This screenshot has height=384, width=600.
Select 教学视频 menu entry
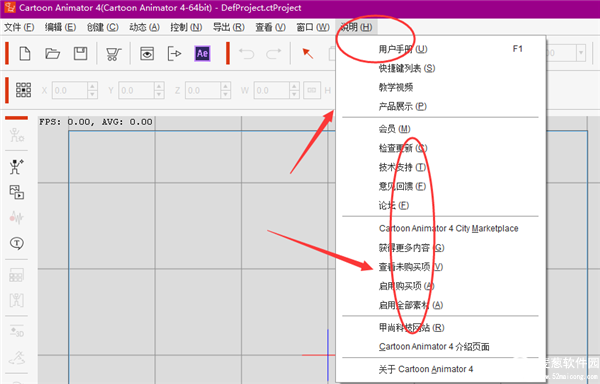pyautogui.click(x=440, y=87)
